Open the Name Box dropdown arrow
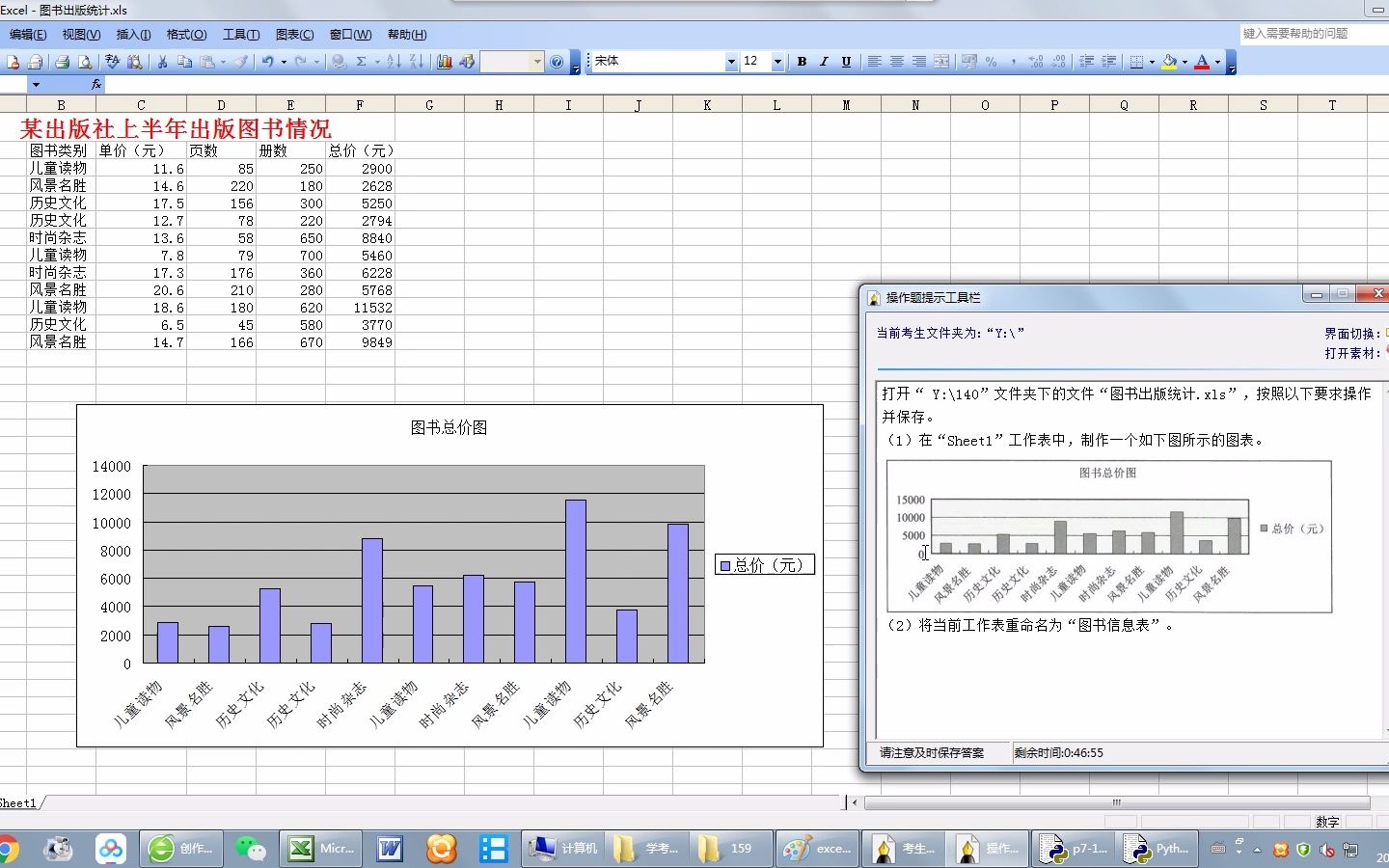Screen dimensions: 1389x868 point(36,85)
